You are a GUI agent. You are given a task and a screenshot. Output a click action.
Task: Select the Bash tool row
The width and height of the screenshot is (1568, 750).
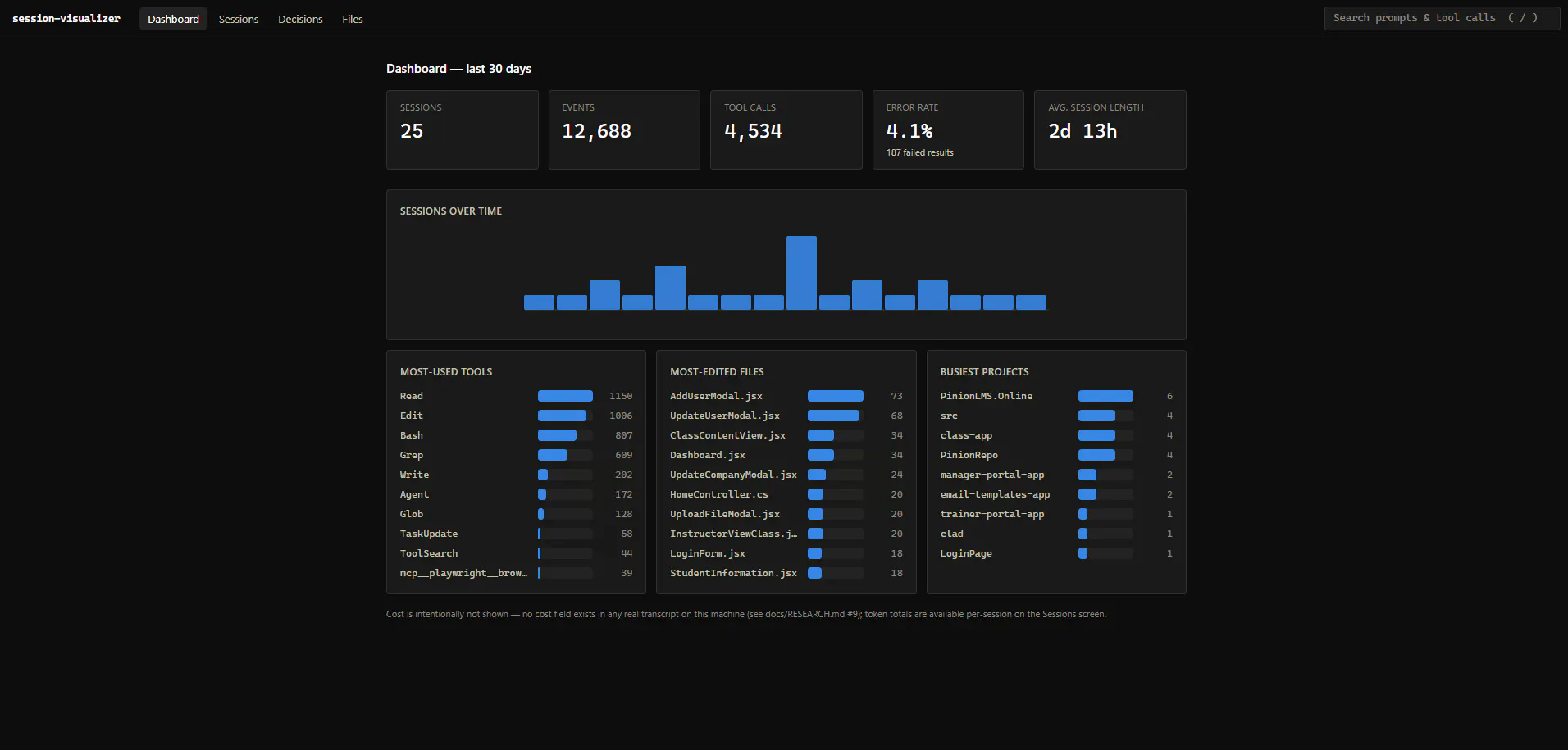click(x=516, y=435)
